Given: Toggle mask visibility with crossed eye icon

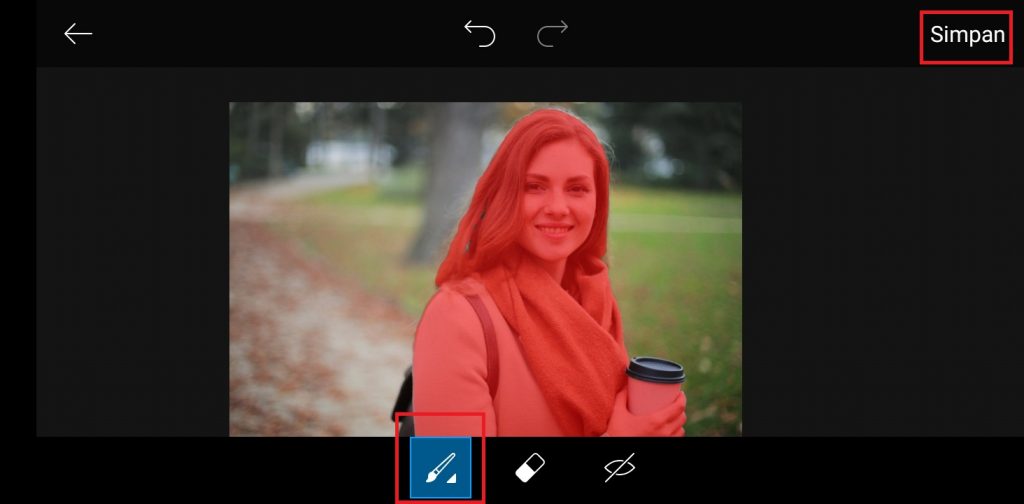Looking at the screenshot, I should point(619,468).
